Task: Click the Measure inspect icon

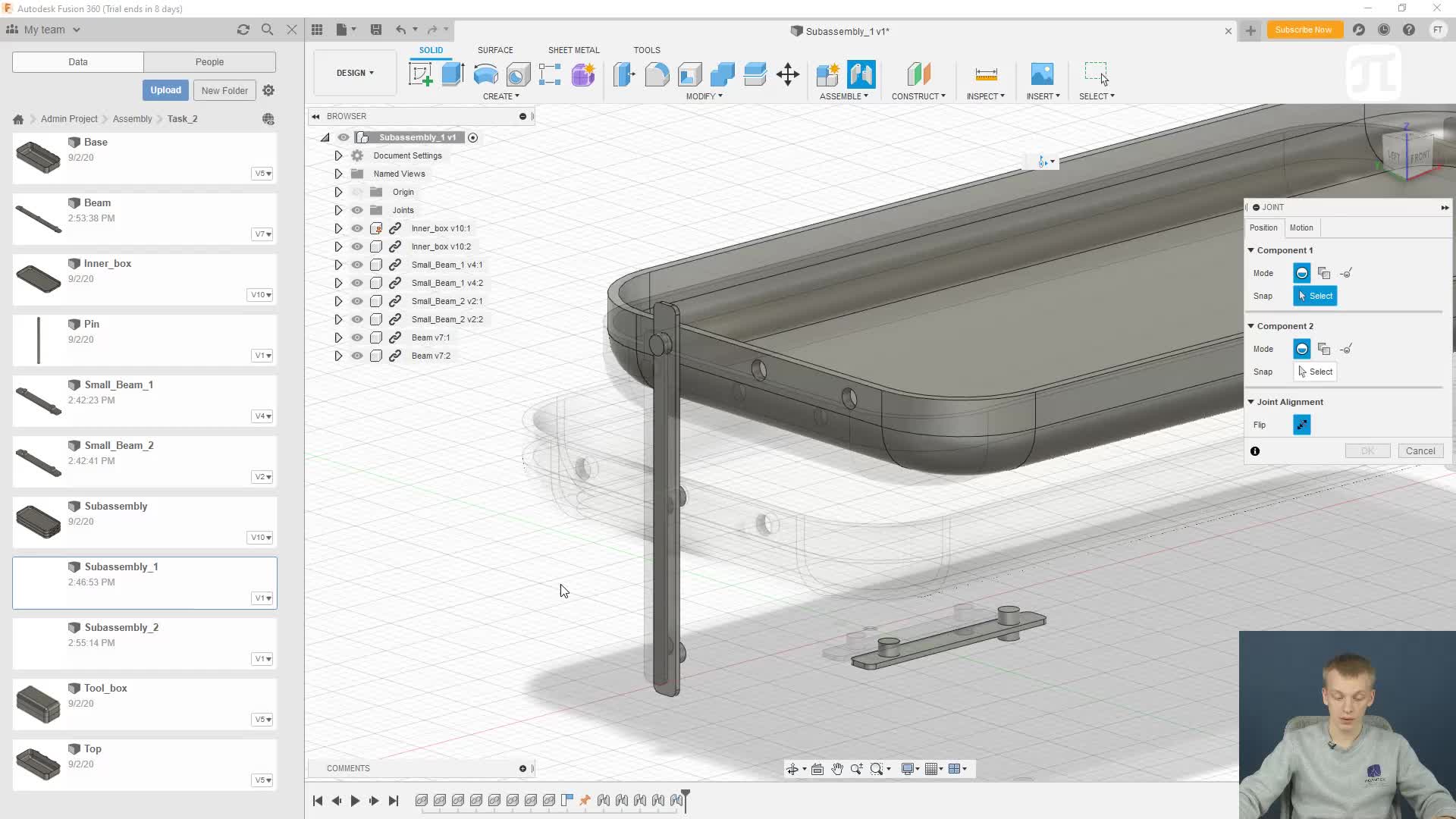Action: (986, 74)
